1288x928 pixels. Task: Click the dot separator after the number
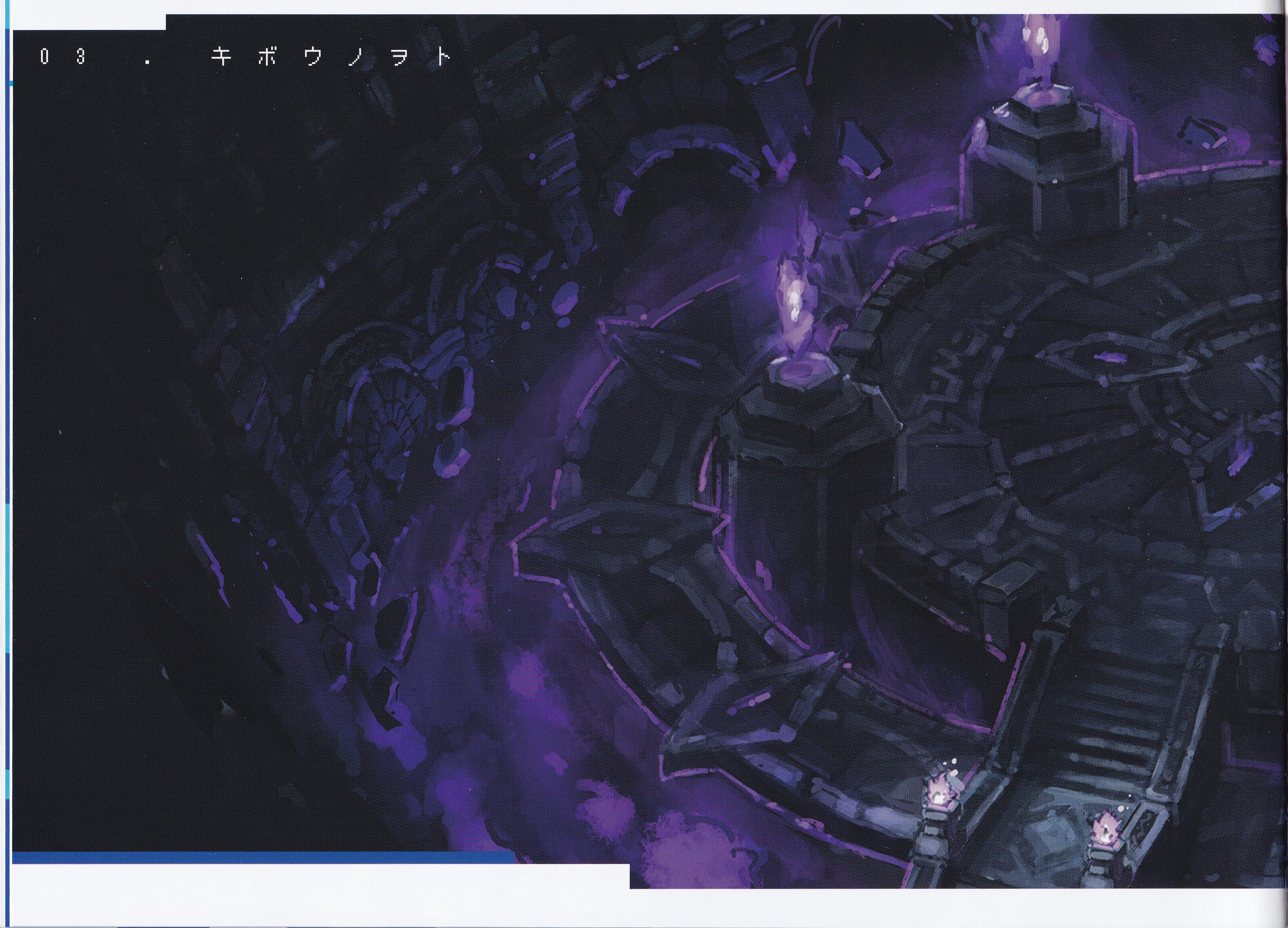click(148, 62)
